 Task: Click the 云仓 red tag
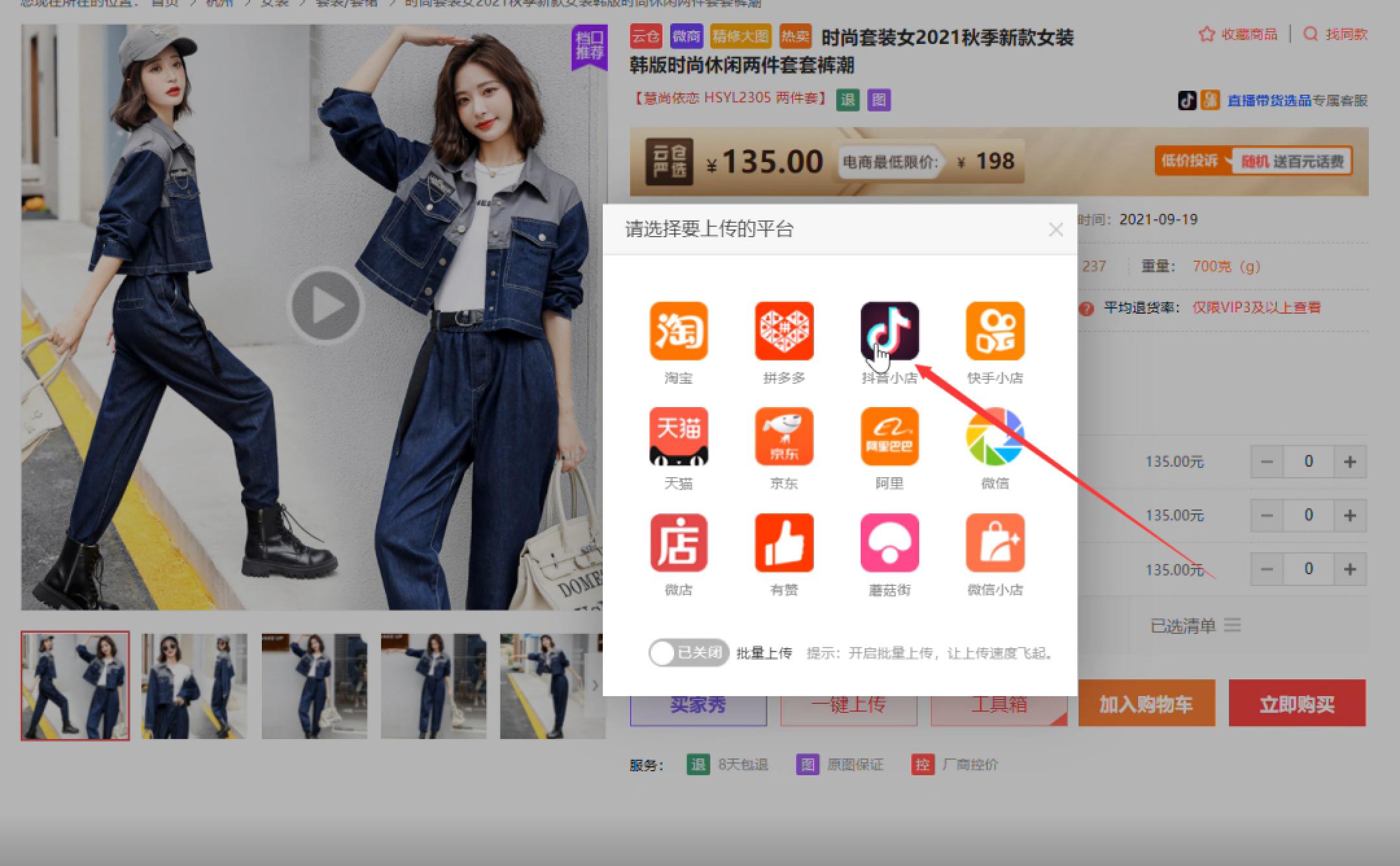[646, 36]
